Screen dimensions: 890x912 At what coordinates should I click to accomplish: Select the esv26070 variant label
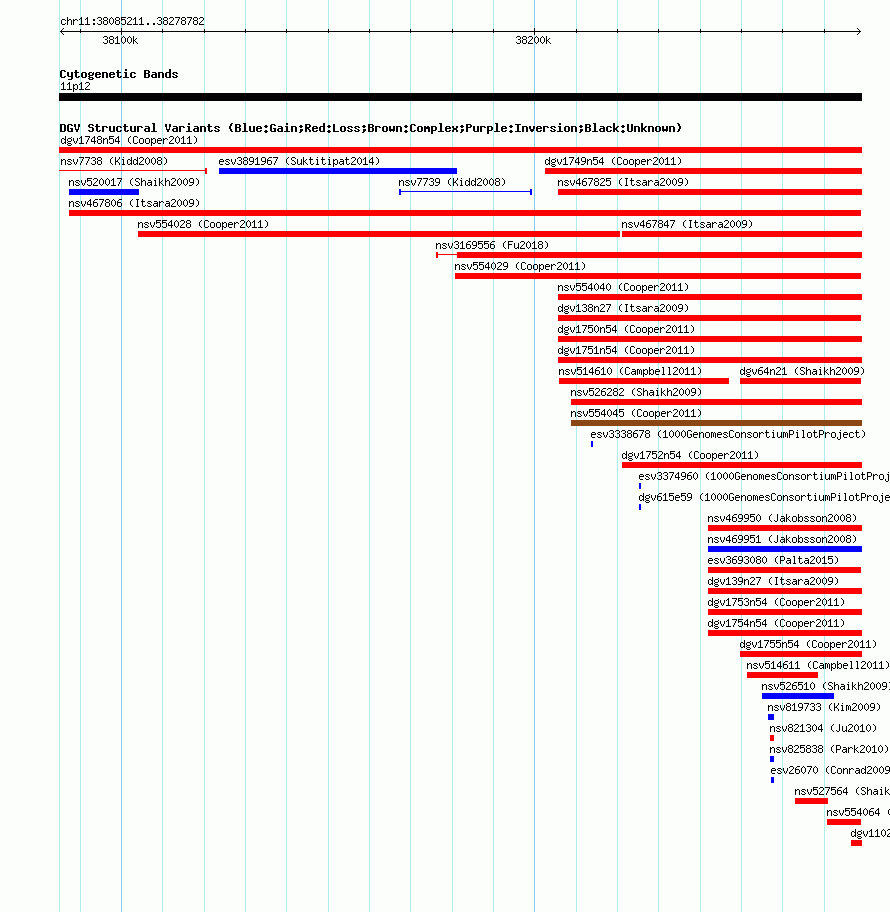[830, 770]
